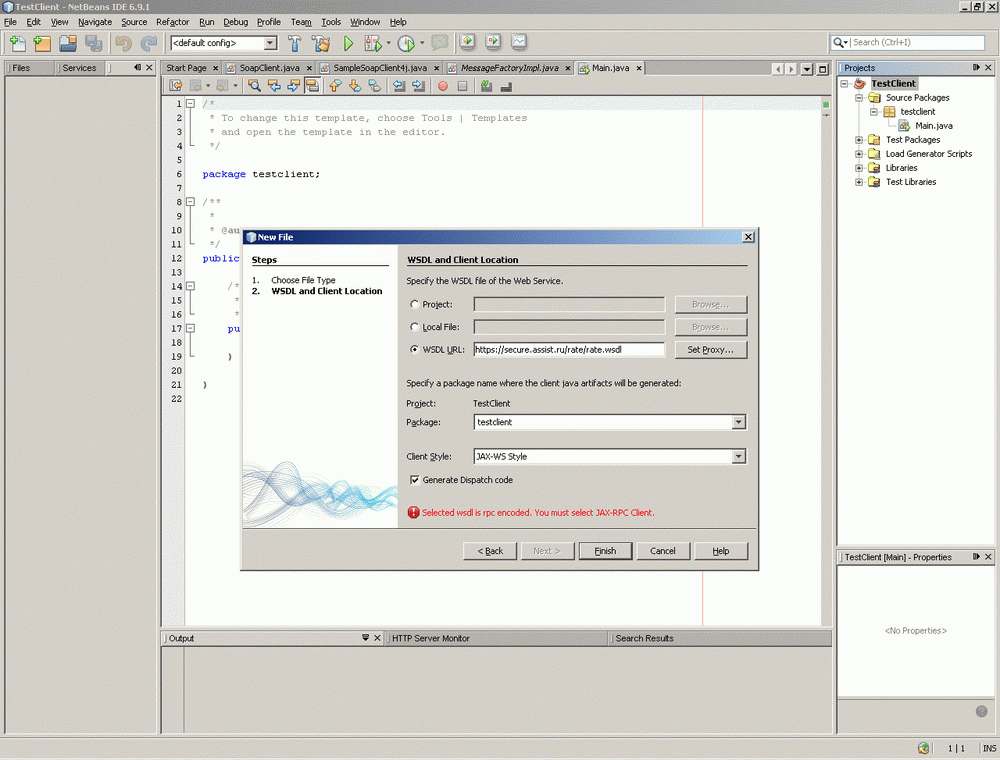Open the Package combo box dropdown
1000x760 pixels.
(x=738, y=422)
